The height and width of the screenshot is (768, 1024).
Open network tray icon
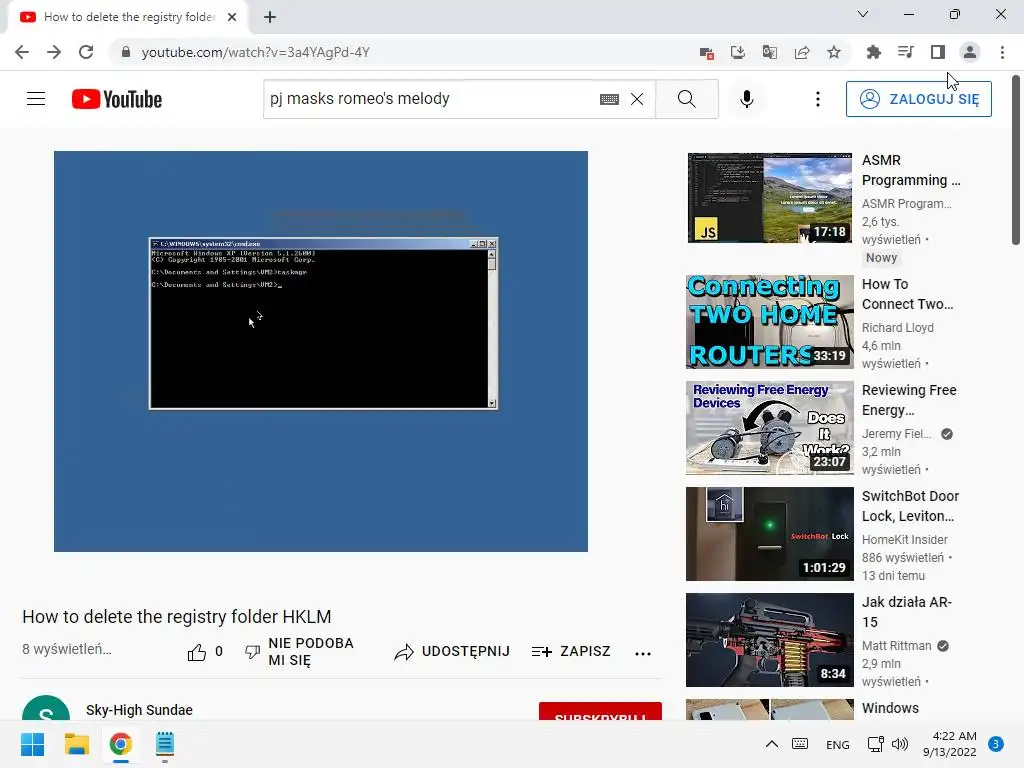point(875,744)
